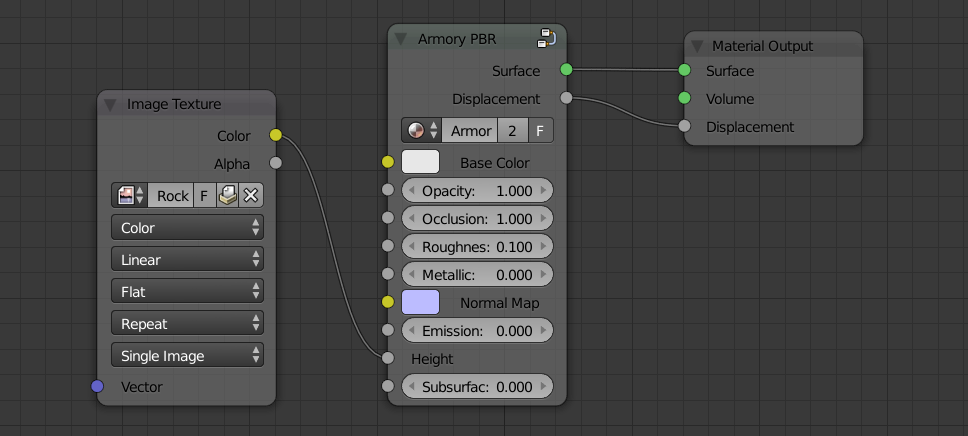Click the Base Color input socket
968x436 pixels.
click(x=388, y=162)
